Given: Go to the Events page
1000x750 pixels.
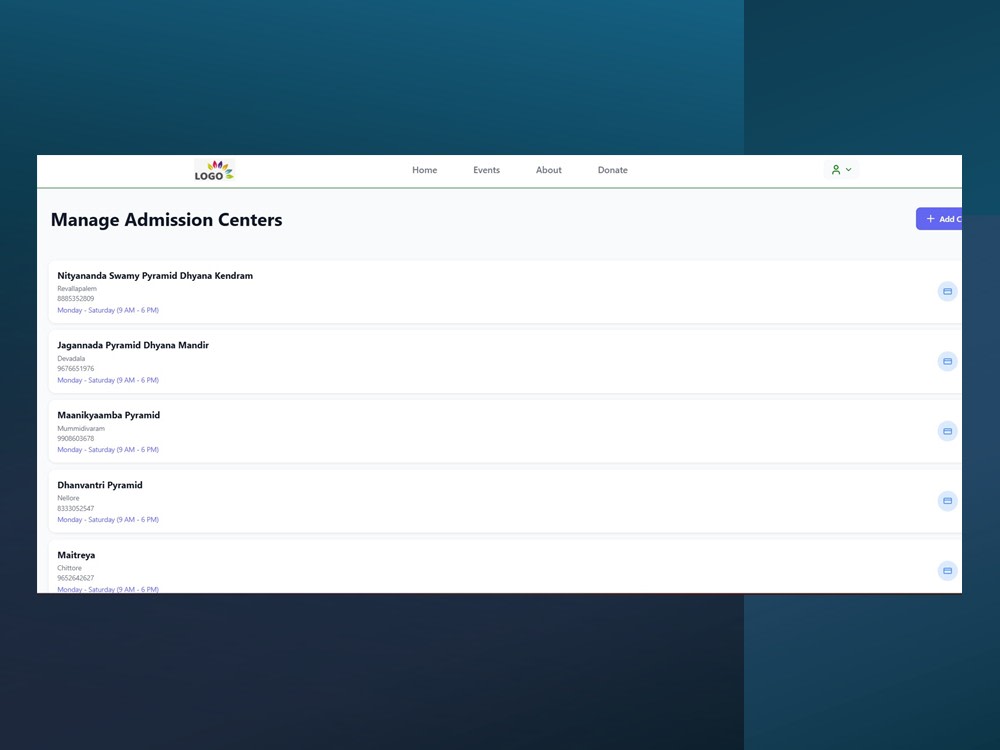Looking at the screenshot, I should click(x=487, y=170).
